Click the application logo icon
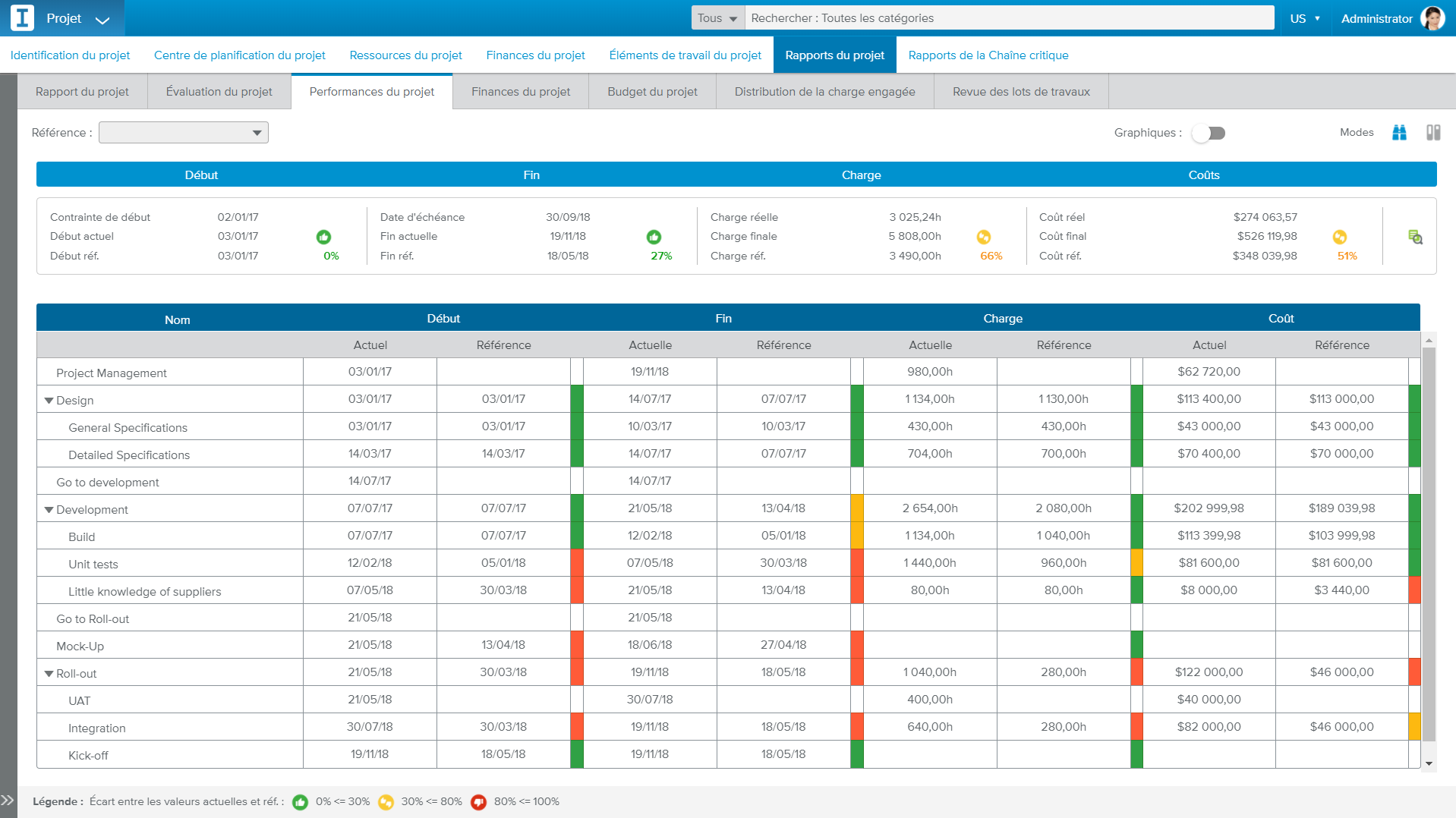Screen dimensions: 1456x818 point(23,18)
